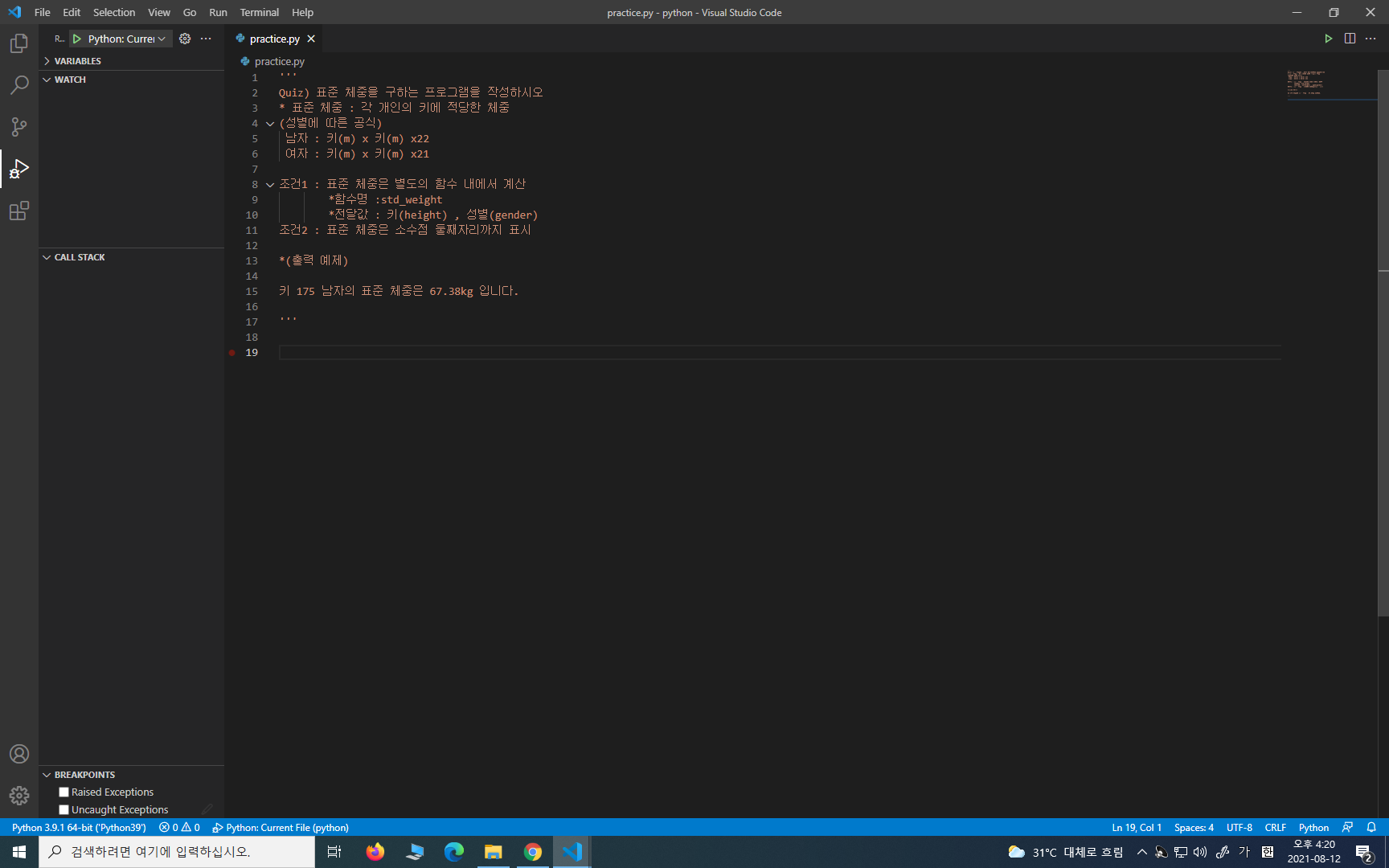The image size is (1389, 868).
Task: Start debugging with green play arrow
Action: [77, 39]
